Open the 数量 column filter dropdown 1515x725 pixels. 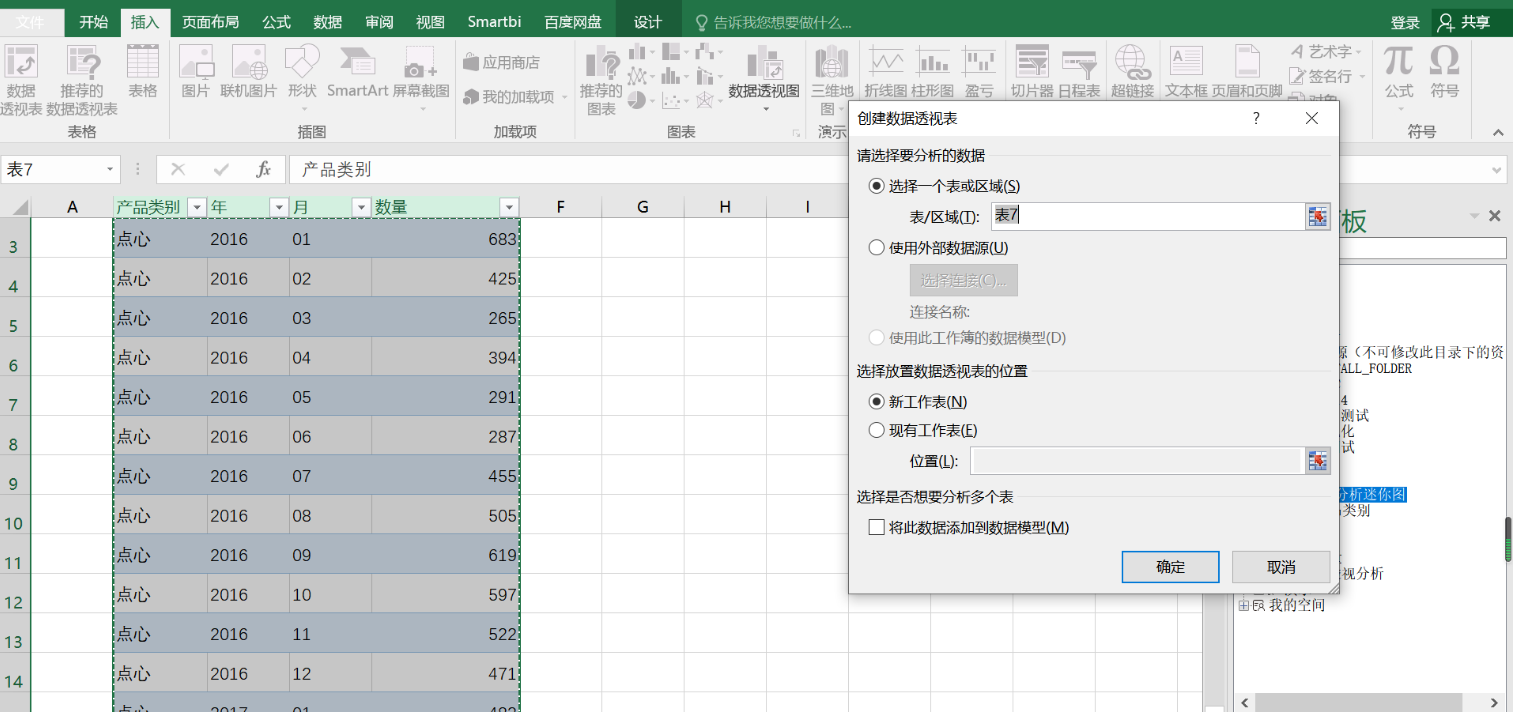coord(510,208)
